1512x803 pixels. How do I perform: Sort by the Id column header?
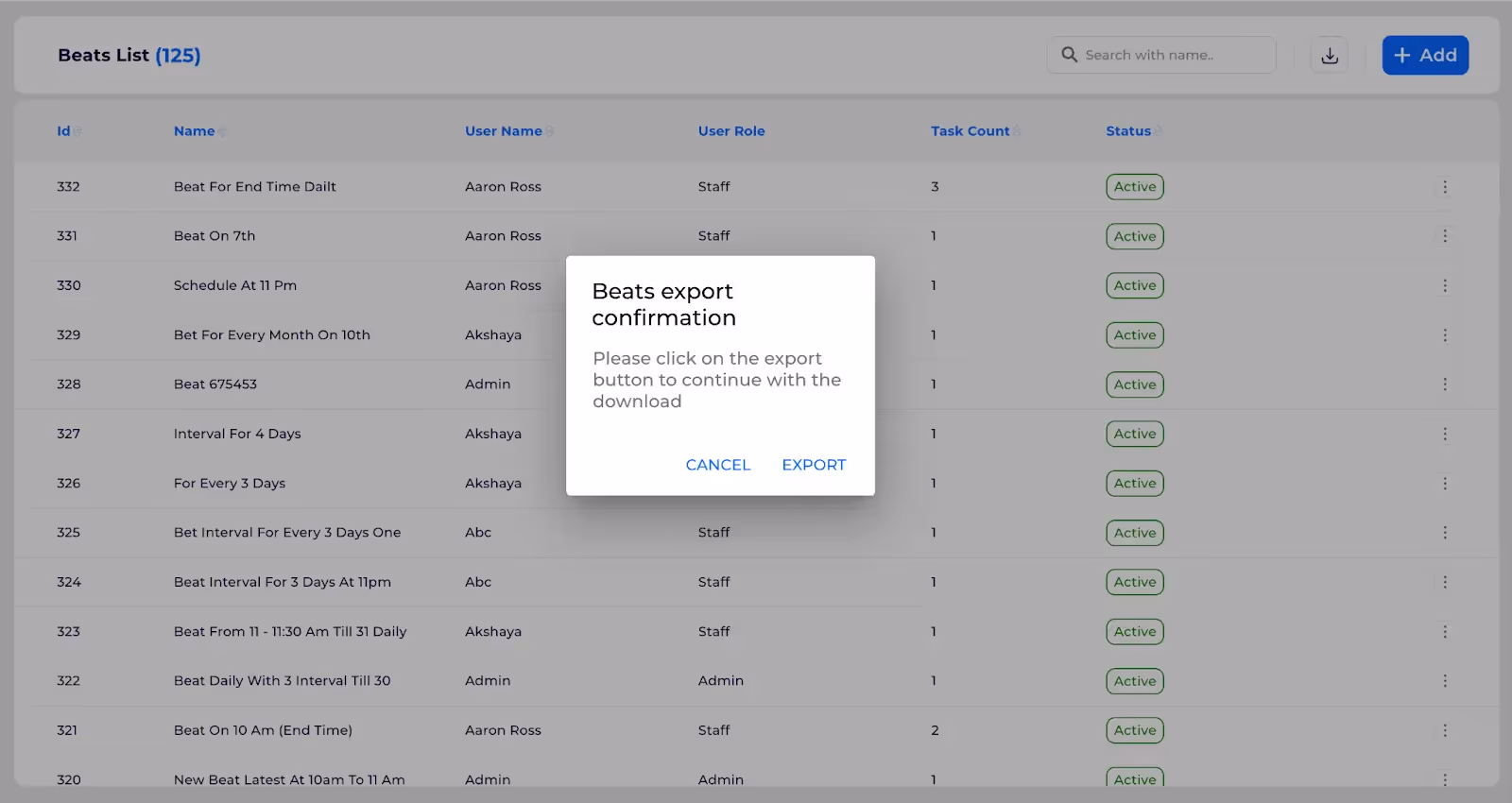63,131
